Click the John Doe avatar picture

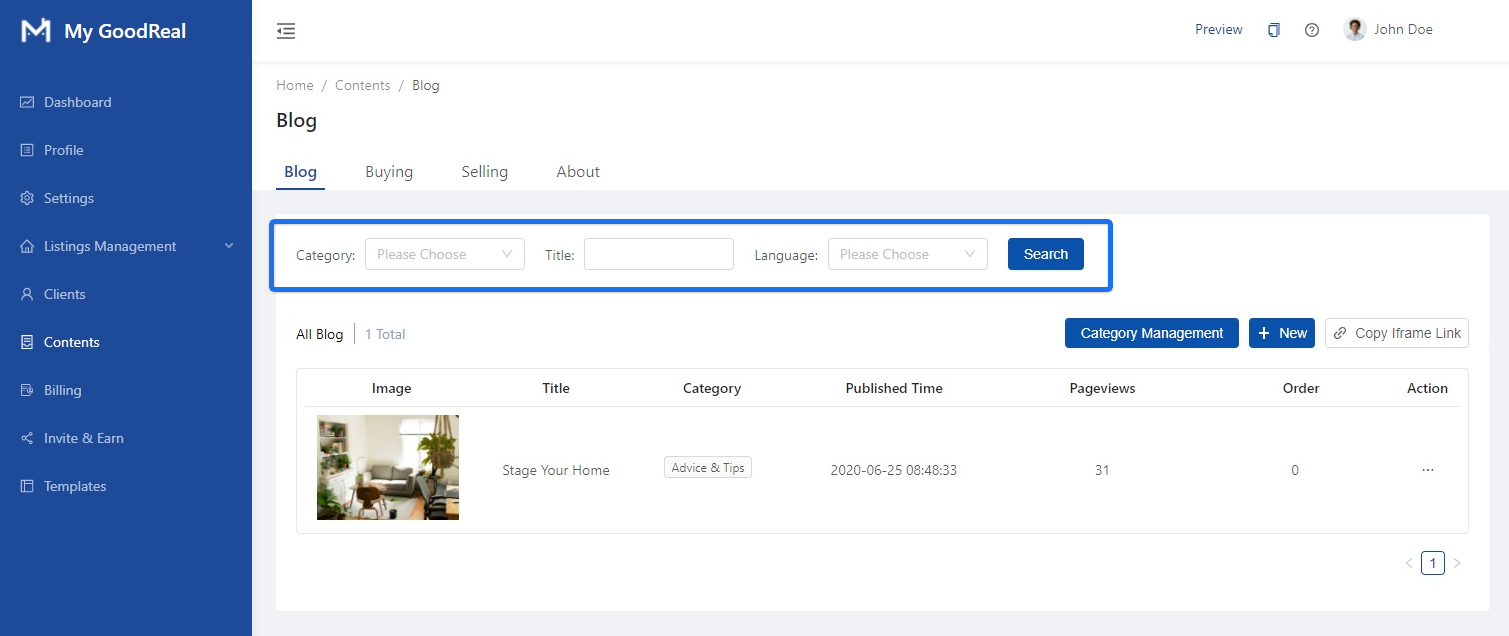[1355, 30]
